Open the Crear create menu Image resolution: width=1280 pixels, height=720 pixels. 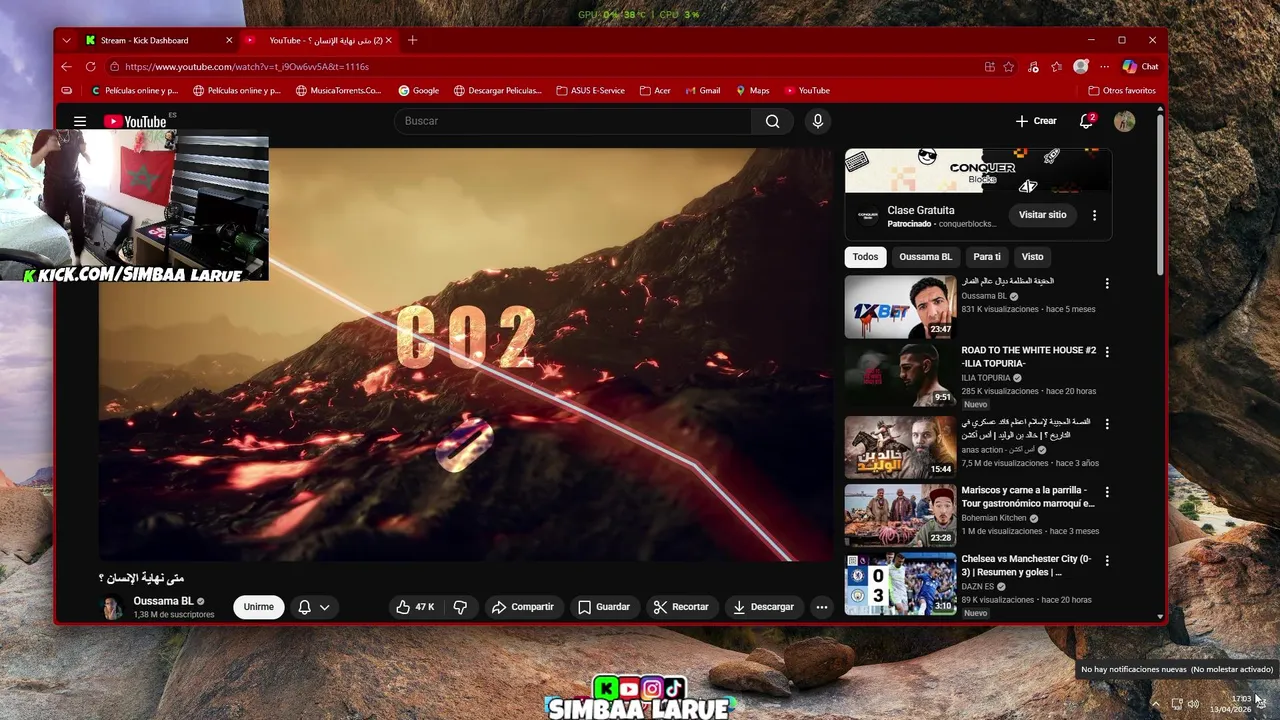1036,121
